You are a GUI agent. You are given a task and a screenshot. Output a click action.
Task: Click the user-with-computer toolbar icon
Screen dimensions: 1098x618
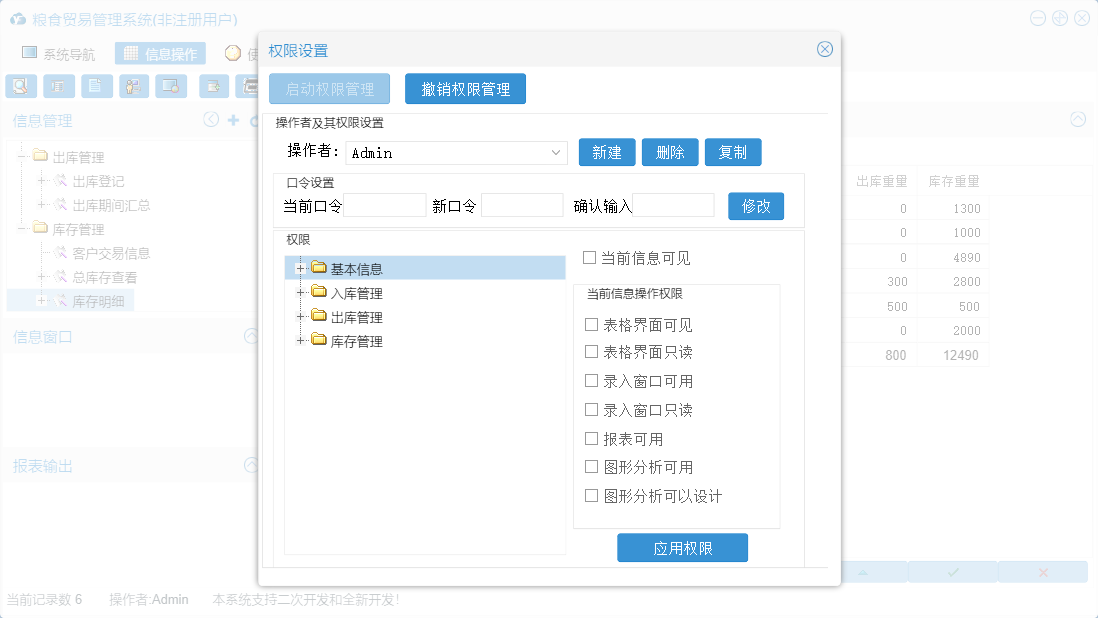click(134, 86)
